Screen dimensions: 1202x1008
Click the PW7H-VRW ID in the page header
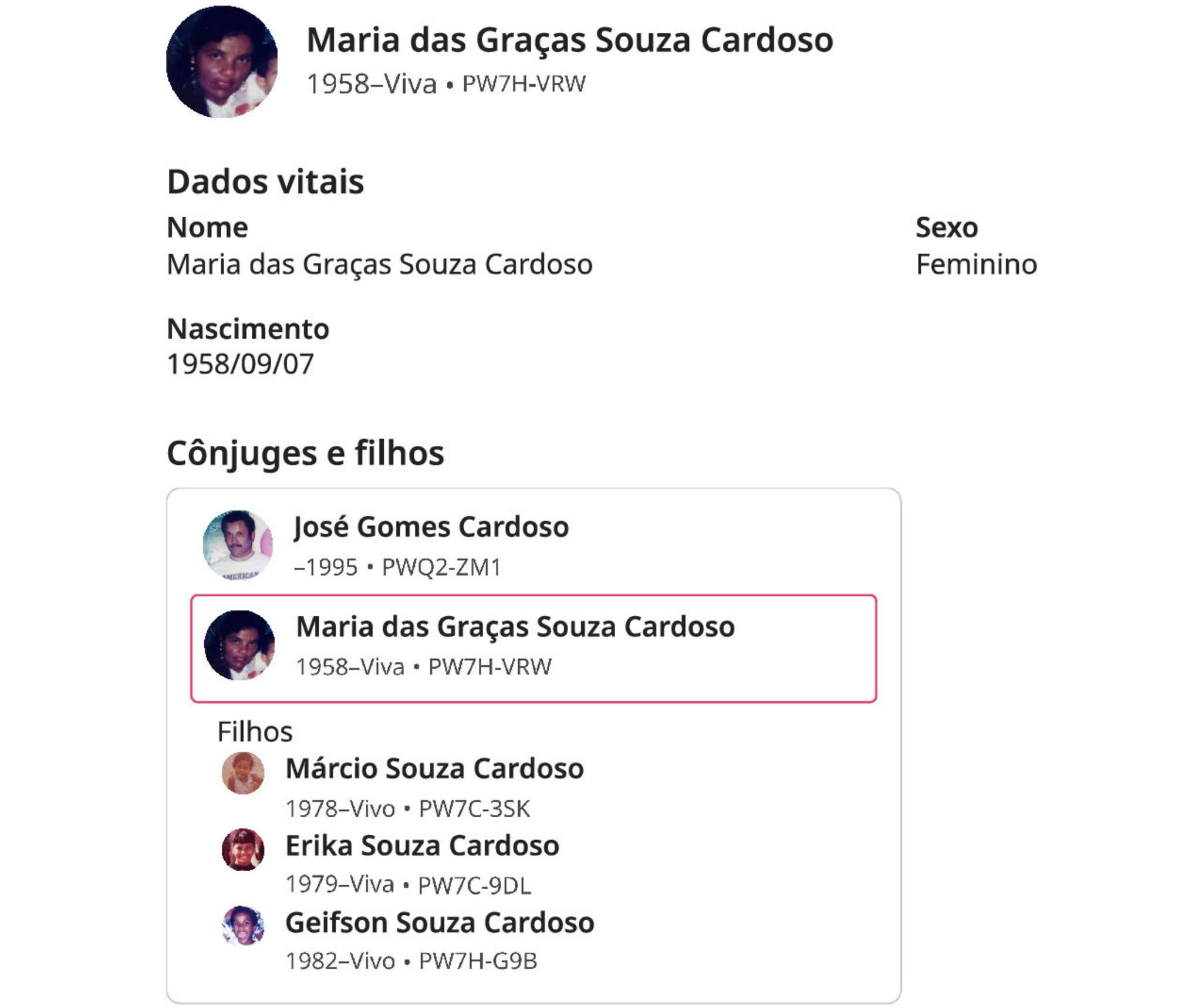click(524, 84)
